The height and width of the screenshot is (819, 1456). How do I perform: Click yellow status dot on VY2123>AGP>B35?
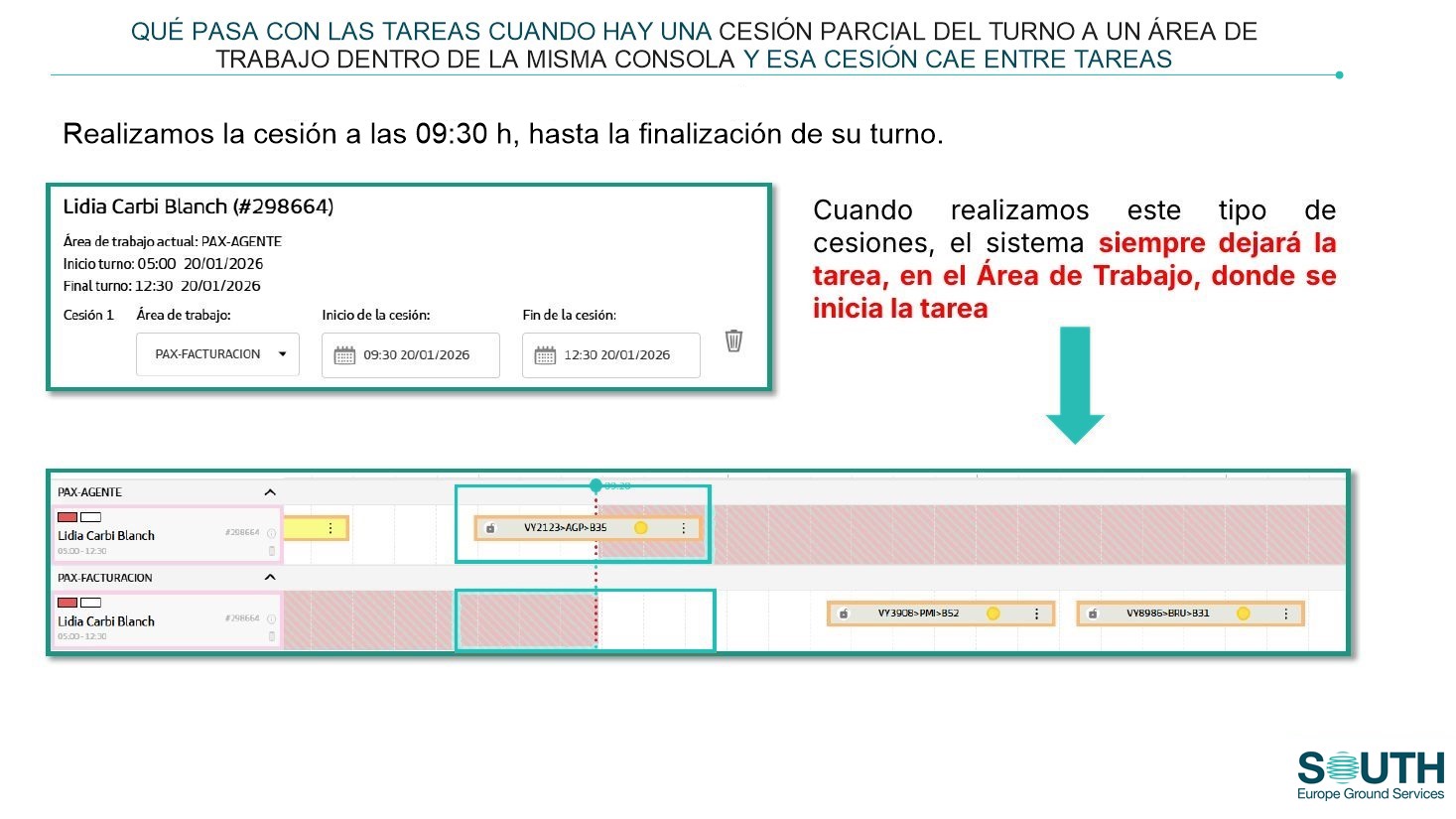641,528
